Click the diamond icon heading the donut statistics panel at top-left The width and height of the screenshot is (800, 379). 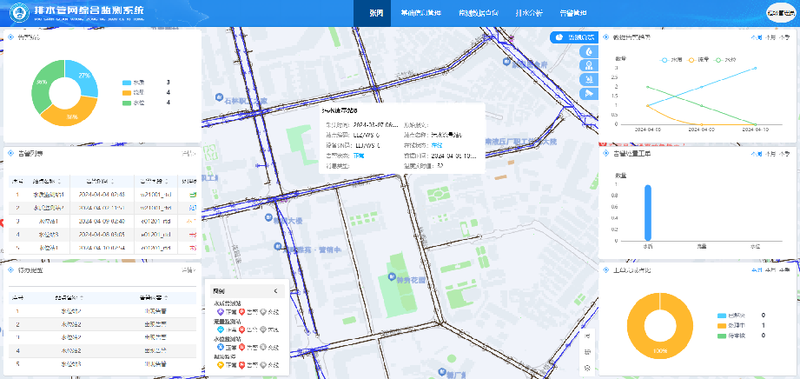[11, 37]
